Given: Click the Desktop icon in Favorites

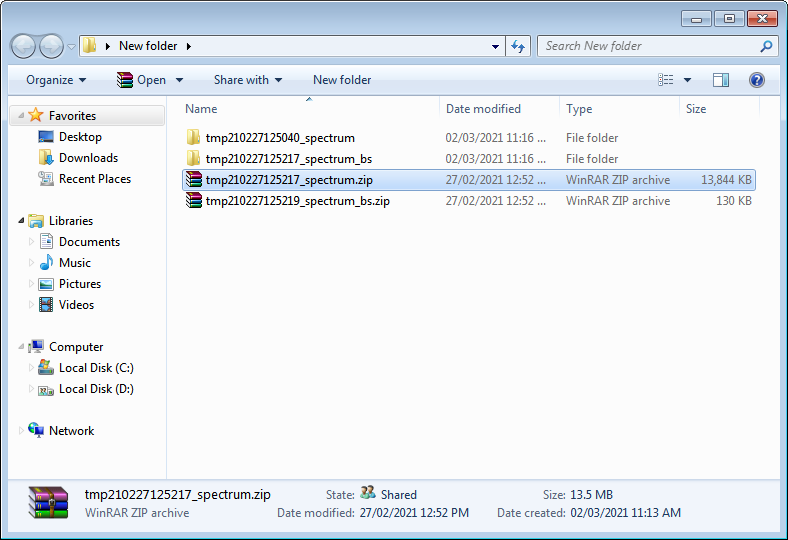Looking at the screenshot, I should click(46, 137).
